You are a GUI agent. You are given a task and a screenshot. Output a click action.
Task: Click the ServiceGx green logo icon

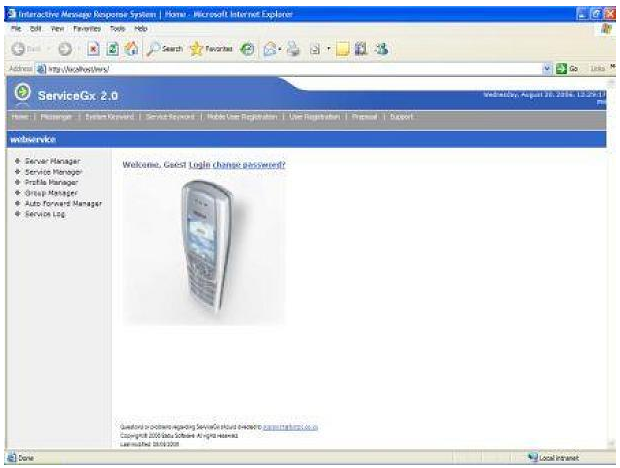[22, 95]
